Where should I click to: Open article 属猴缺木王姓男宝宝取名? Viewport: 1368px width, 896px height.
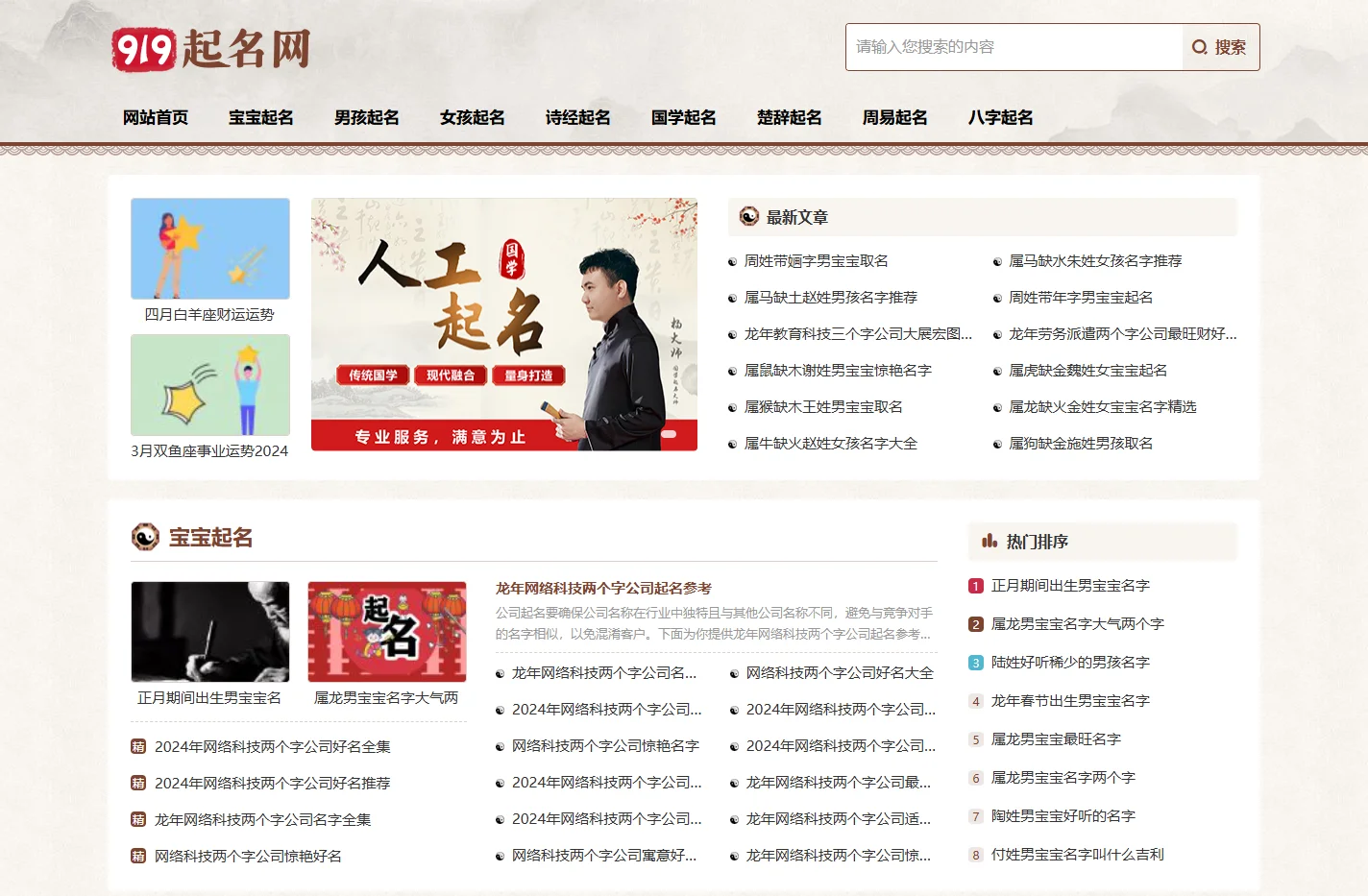coord(823,407)
